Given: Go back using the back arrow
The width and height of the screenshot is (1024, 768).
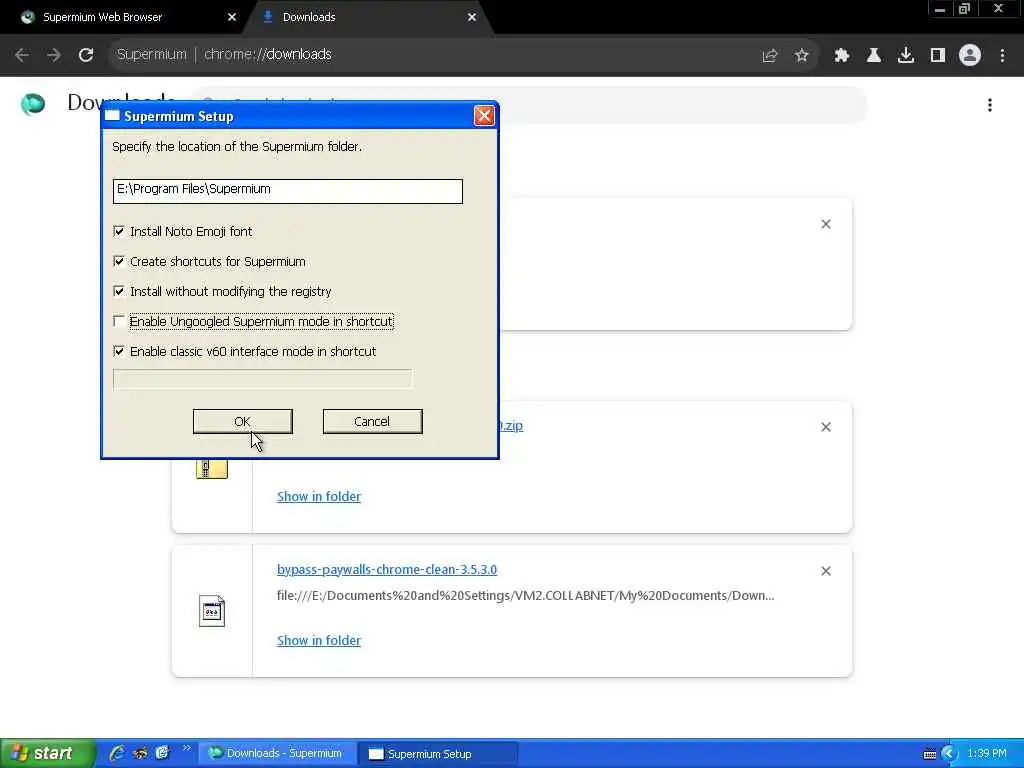Looking at the screenshot, I should click(x=22, y=55).
